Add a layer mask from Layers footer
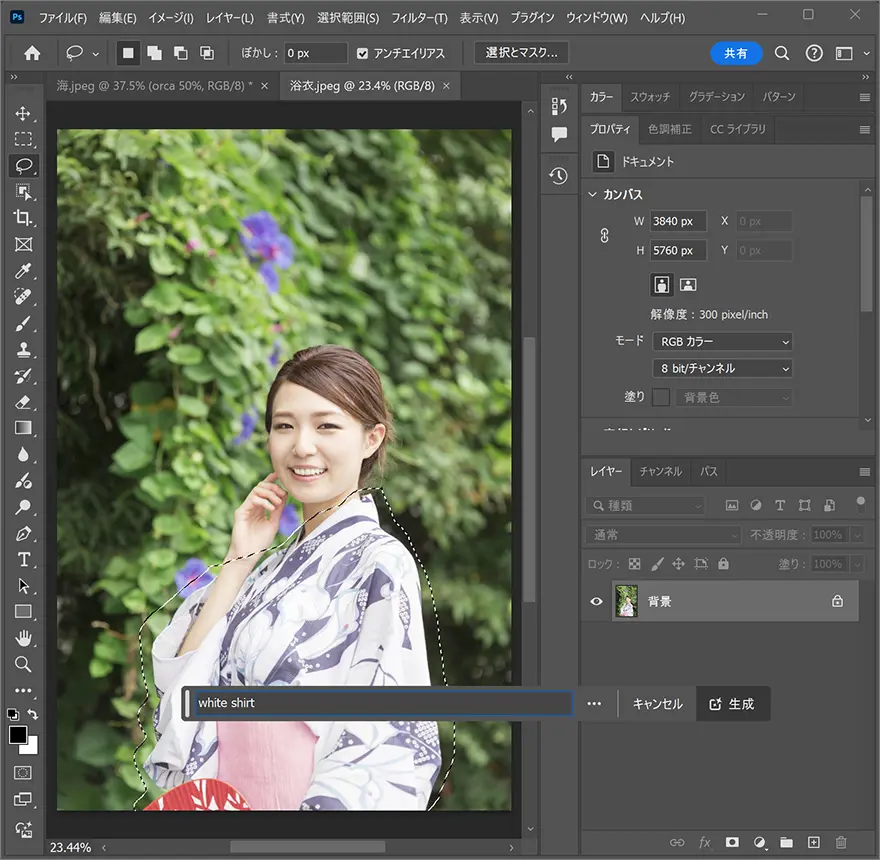880x860 pixels. click(732, 843)
